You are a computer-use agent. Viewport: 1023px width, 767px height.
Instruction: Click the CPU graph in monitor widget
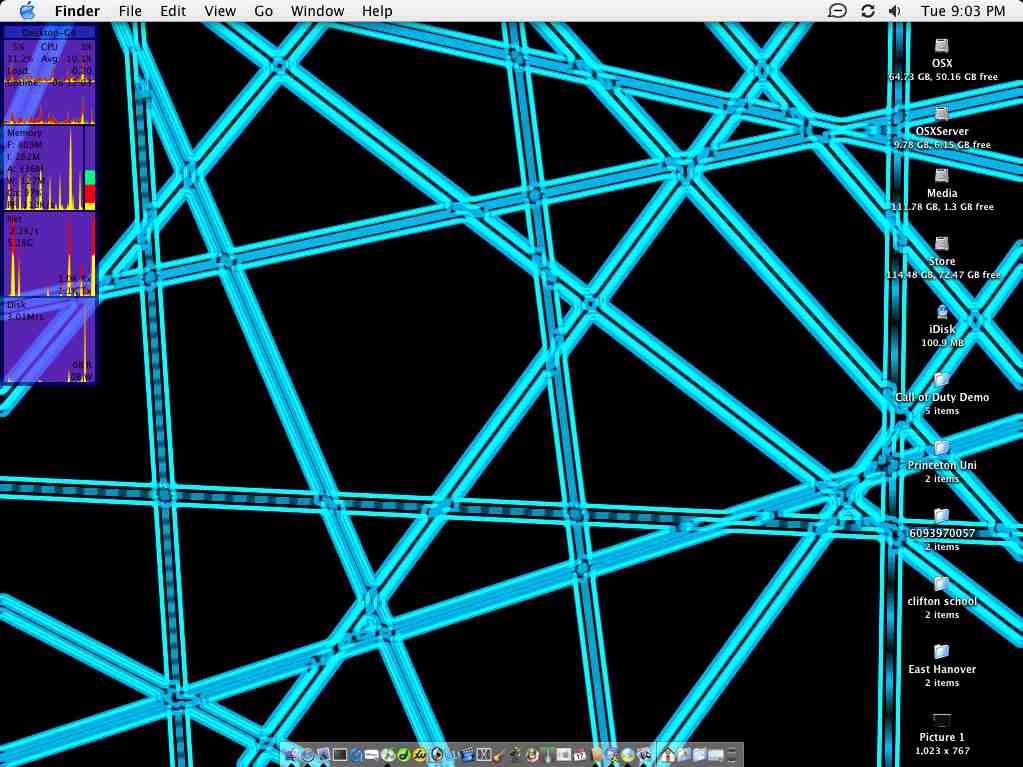pos(50,83)
